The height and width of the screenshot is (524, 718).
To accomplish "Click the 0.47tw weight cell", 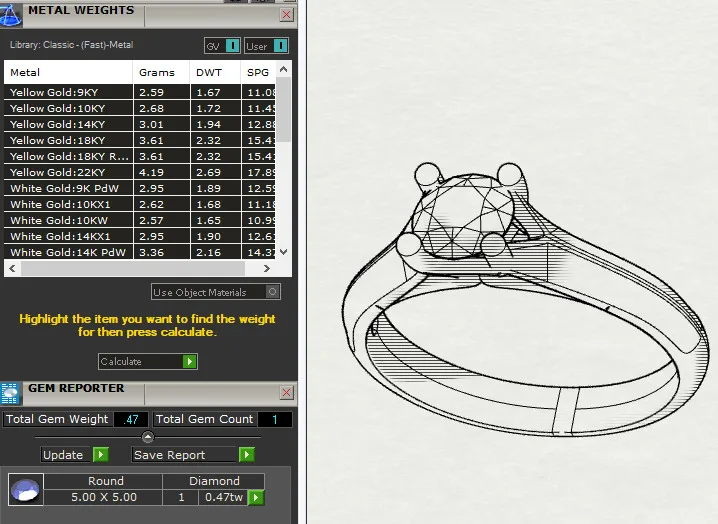I will (223, 497).
